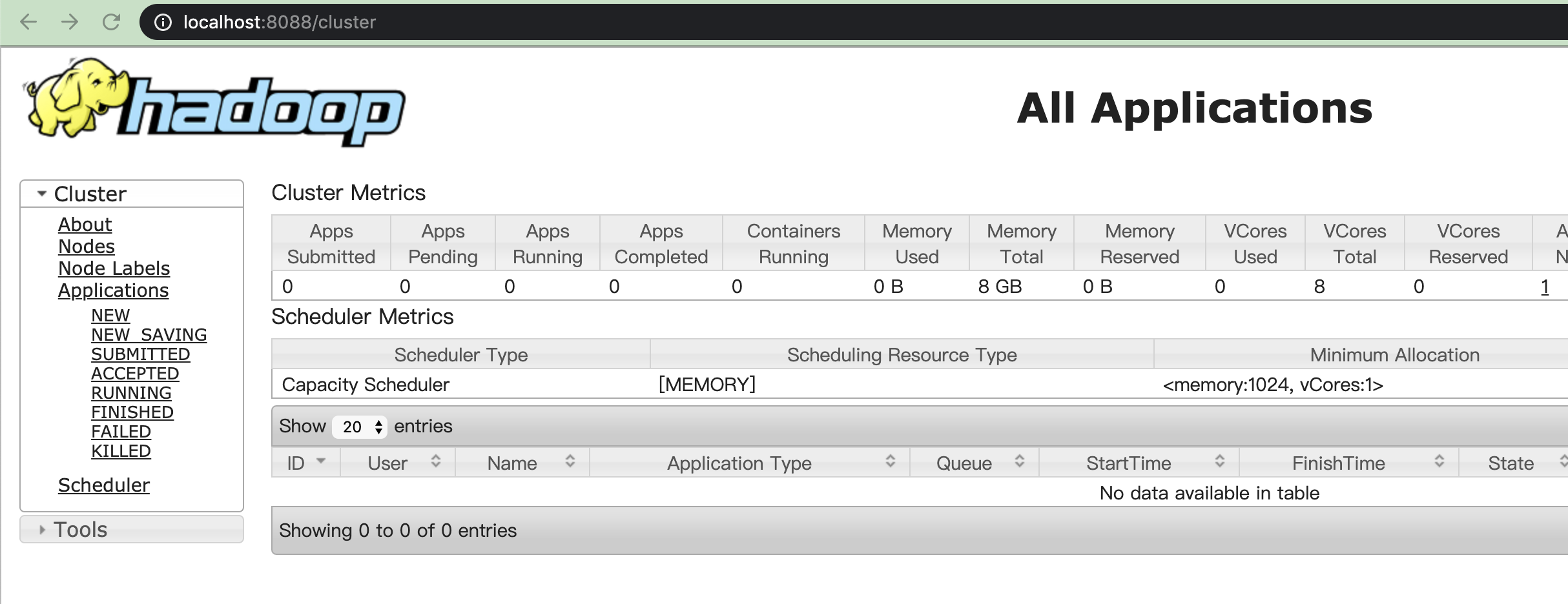This screenshot has height=604, width=1568.
Task: Click the Hadoop elephant logo
Action: (x=213, y=103)
